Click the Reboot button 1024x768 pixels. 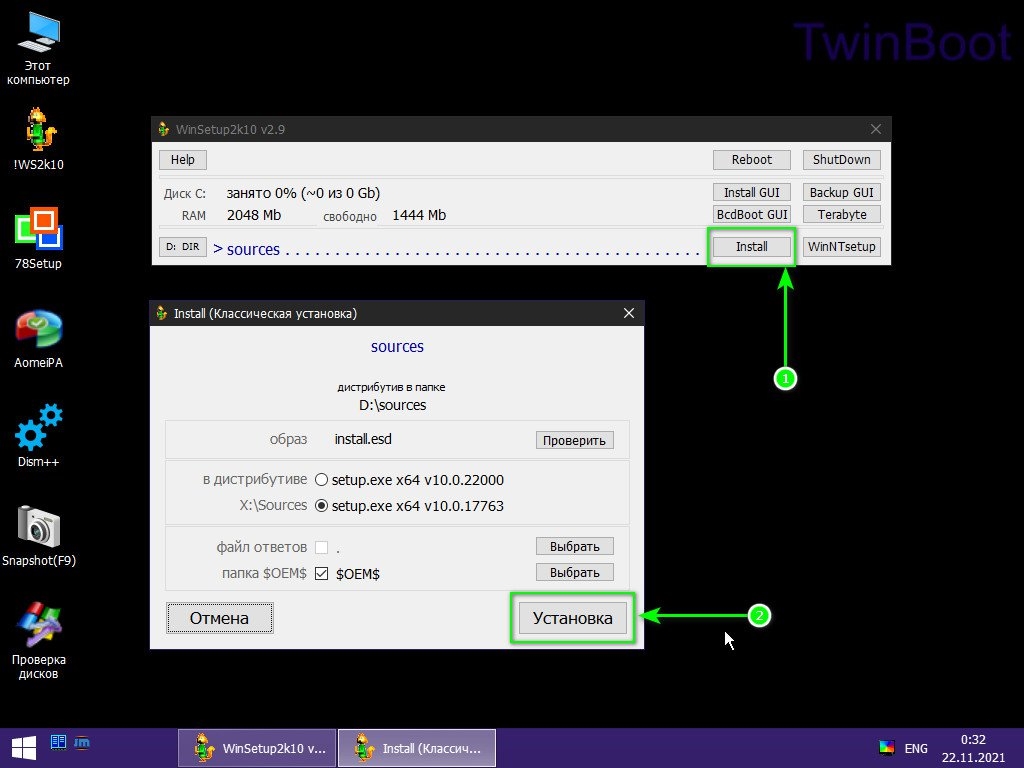[752, 160]
